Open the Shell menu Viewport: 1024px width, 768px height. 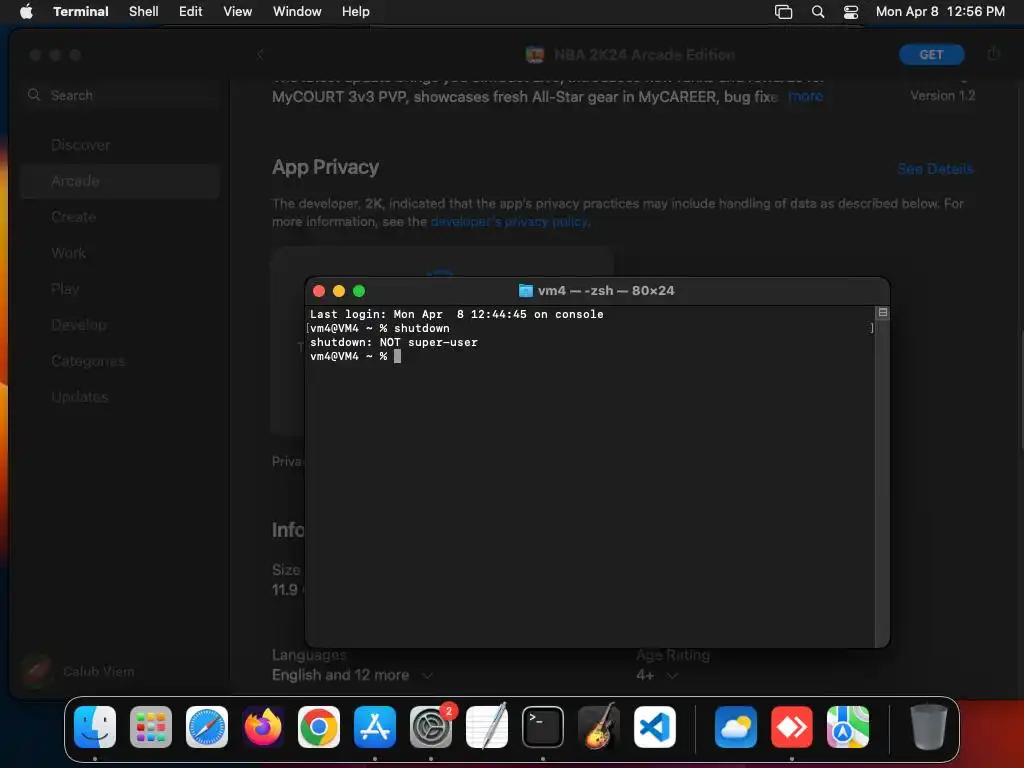[144, 11]
